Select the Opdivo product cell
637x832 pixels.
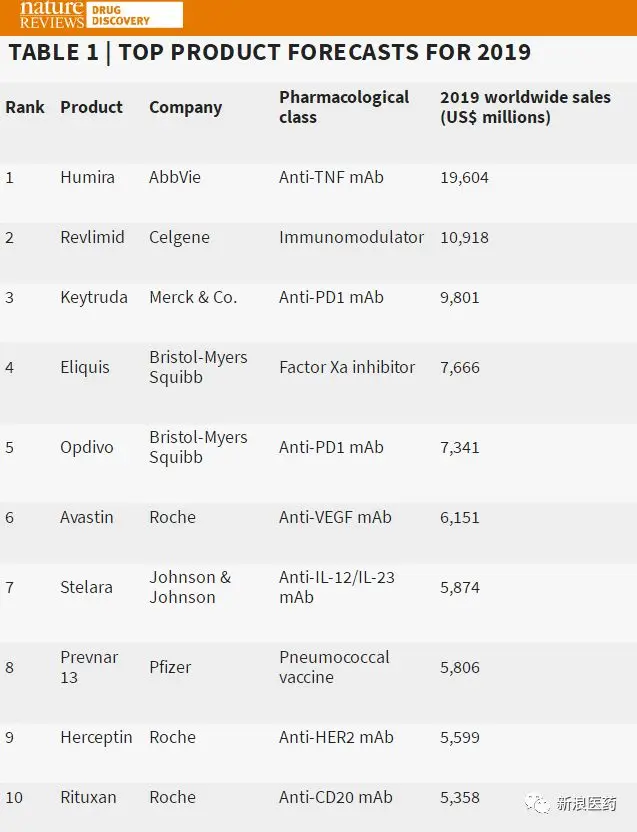pos(87,448)
